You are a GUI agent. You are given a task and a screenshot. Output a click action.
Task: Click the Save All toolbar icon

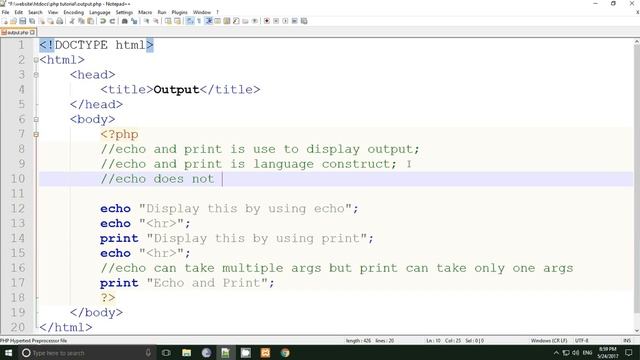click(32, 21)
